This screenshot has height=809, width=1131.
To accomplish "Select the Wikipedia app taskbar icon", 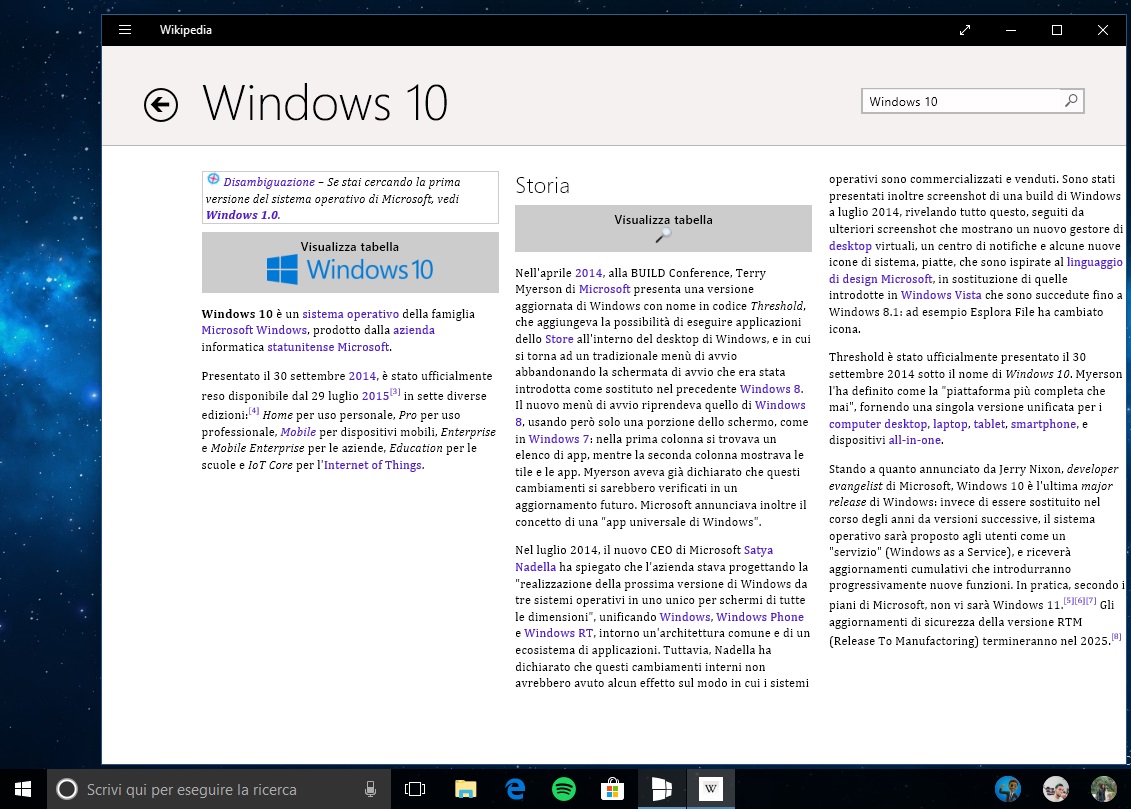I will pos(710,790).
